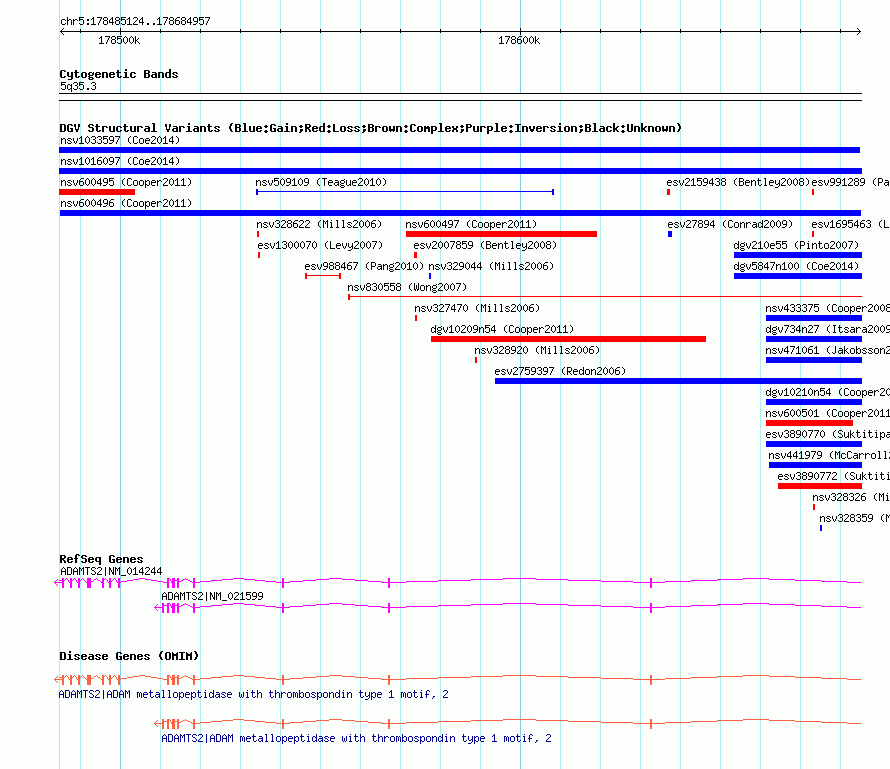Click the RefSeq Genes track title

pyautogui.click(x=101, y=559)
